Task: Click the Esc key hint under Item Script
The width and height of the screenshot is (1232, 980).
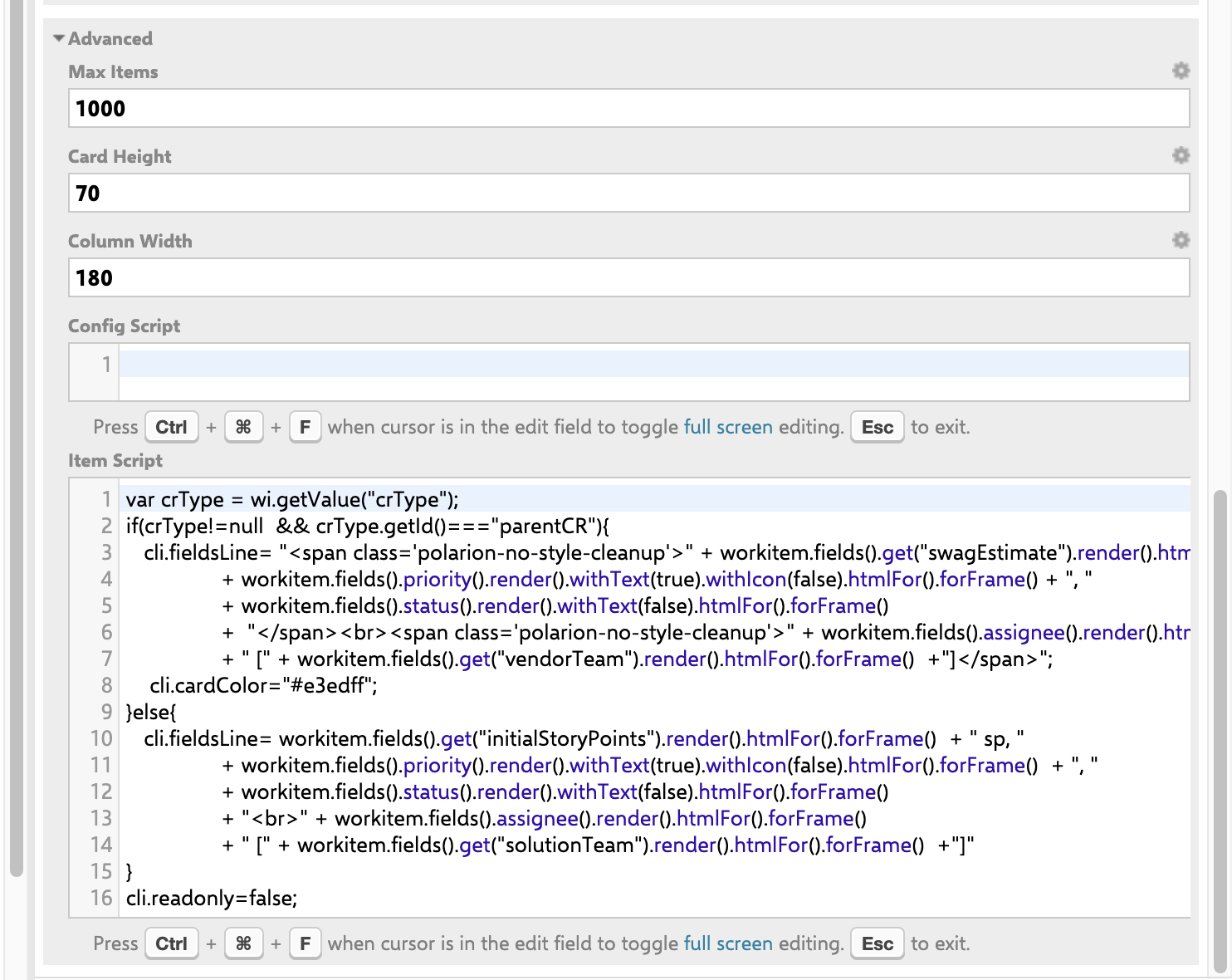Action: pyautogui.click(x=878, y=943)
